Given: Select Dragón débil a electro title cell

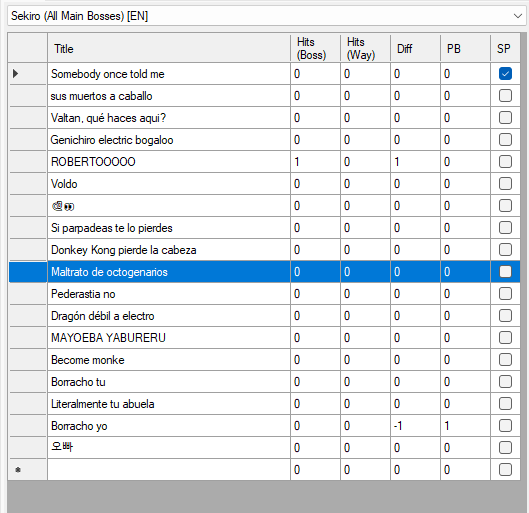Looking at the screenshot, I should [x=169, y=316].
